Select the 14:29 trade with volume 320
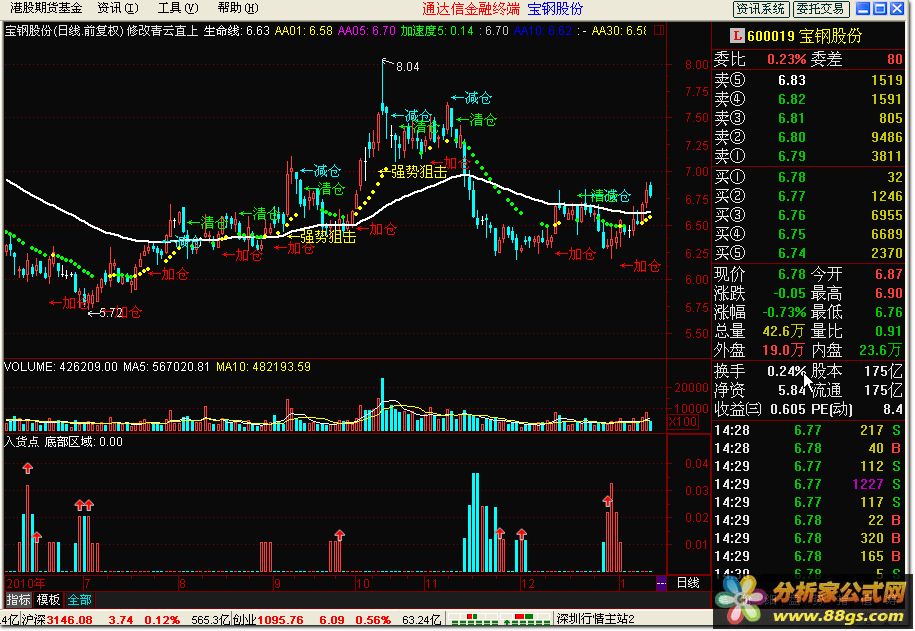 click(x=808, y=538)
